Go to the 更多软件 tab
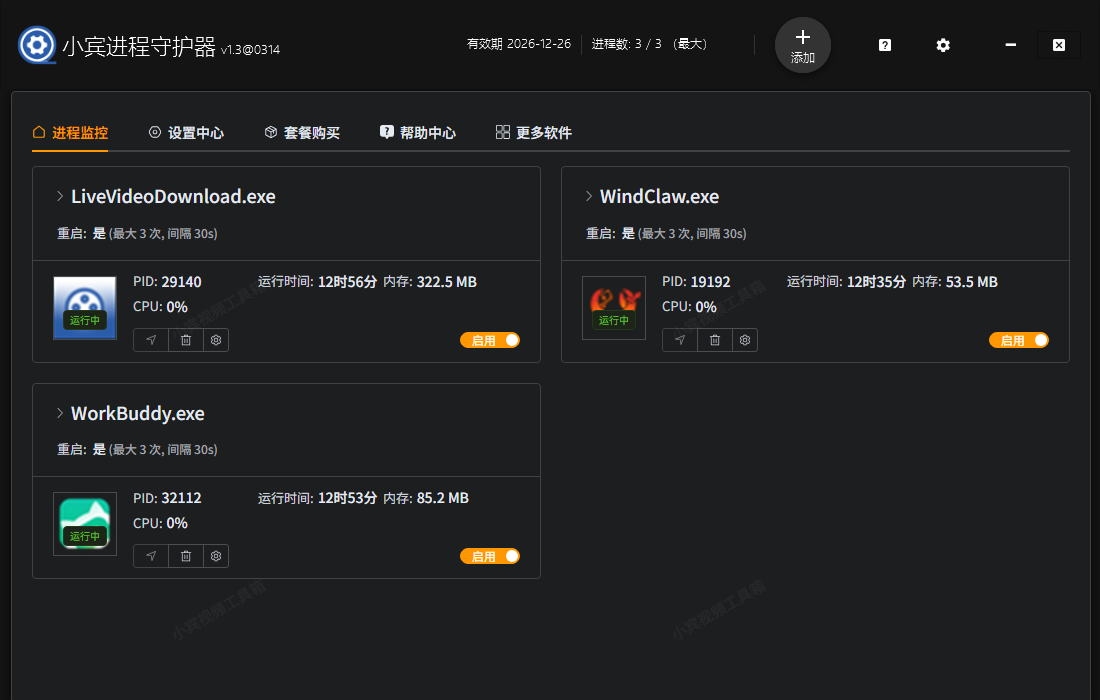 534,133
